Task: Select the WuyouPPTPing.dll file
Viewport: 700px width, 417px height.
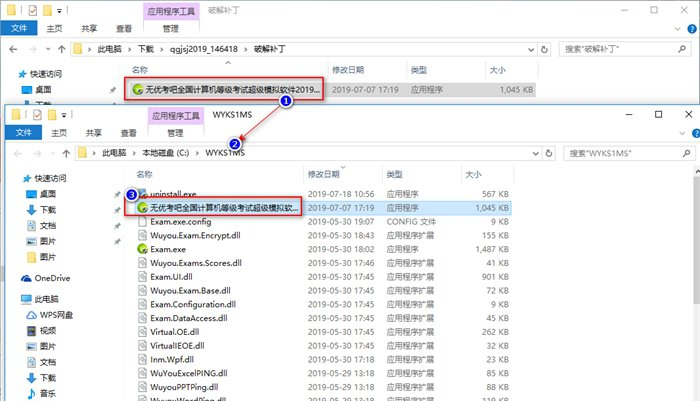Action: tap(184, 387)
